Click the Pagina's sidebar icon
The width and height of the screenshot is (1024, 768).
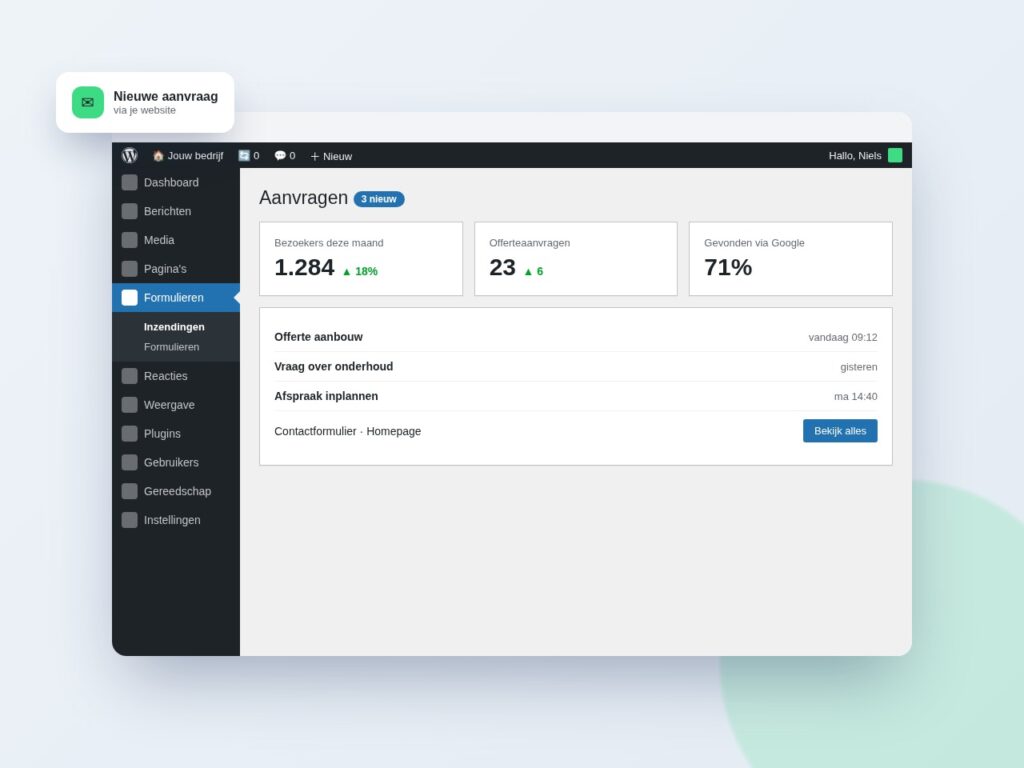point(129,268)
